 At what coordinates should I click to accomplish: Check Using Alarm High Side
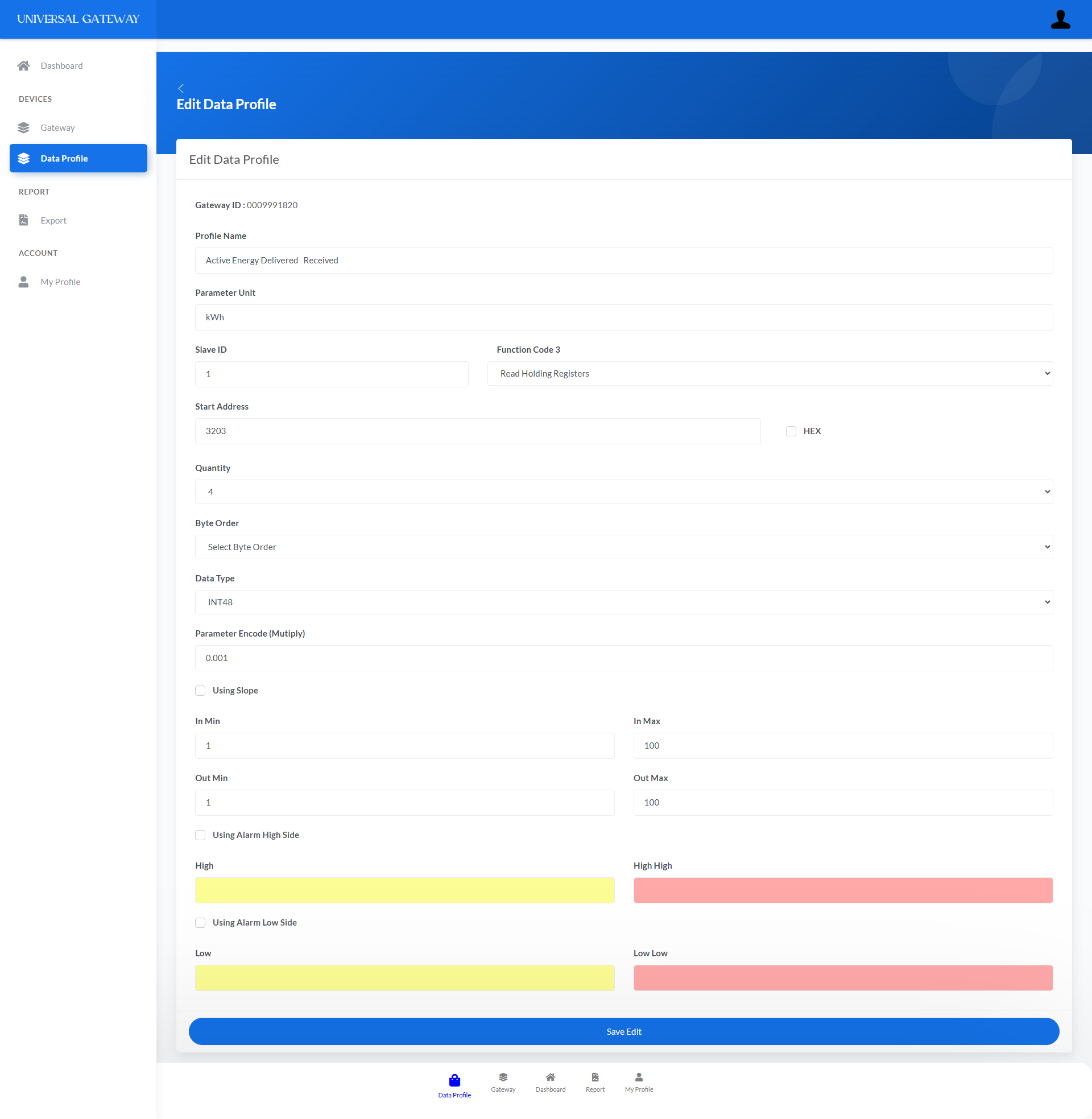(200, 835)
